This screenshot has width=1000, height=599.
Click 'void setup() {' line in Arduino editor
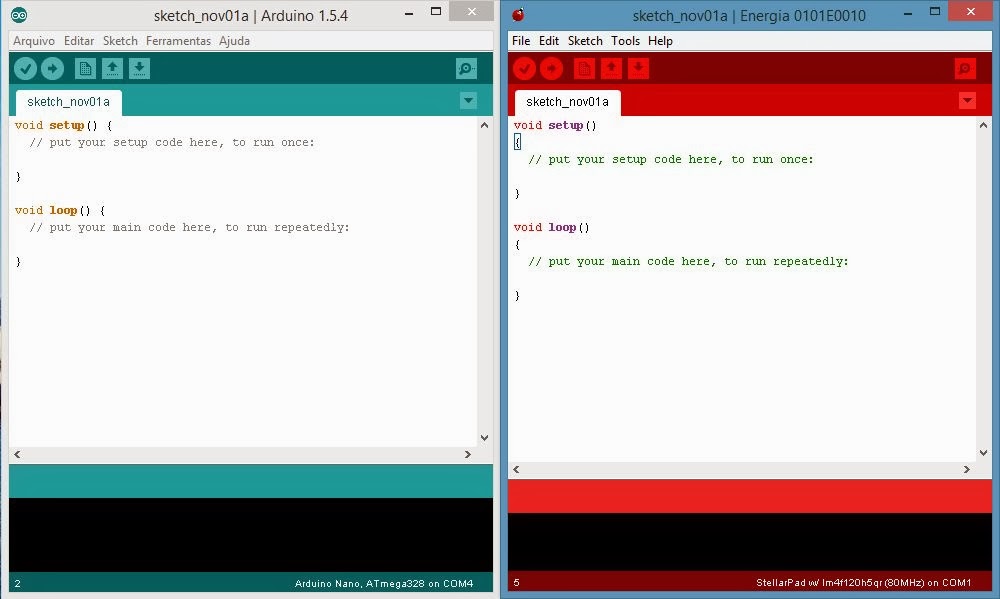point(63,126)
